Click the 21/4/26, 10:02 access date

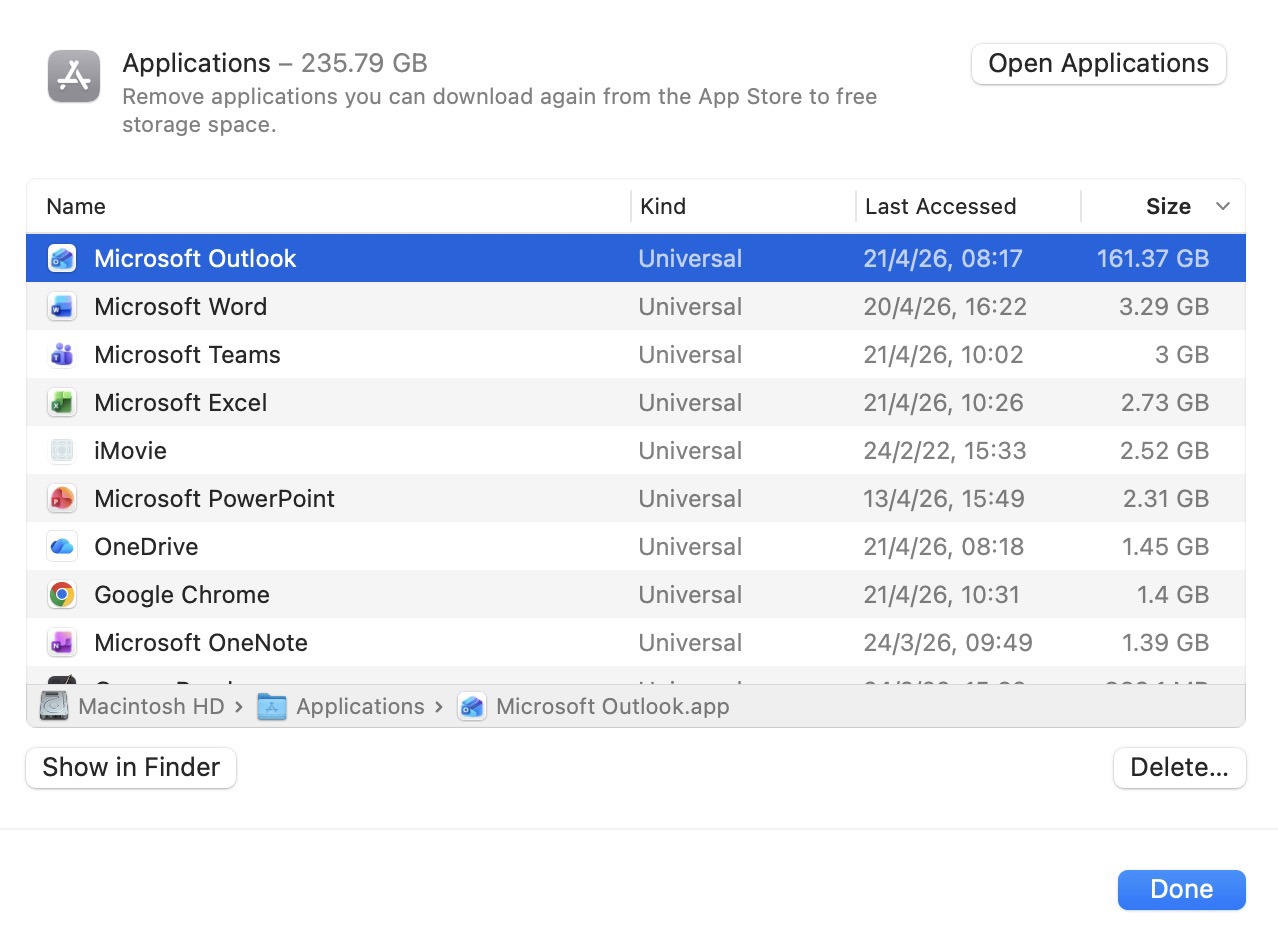944,354
